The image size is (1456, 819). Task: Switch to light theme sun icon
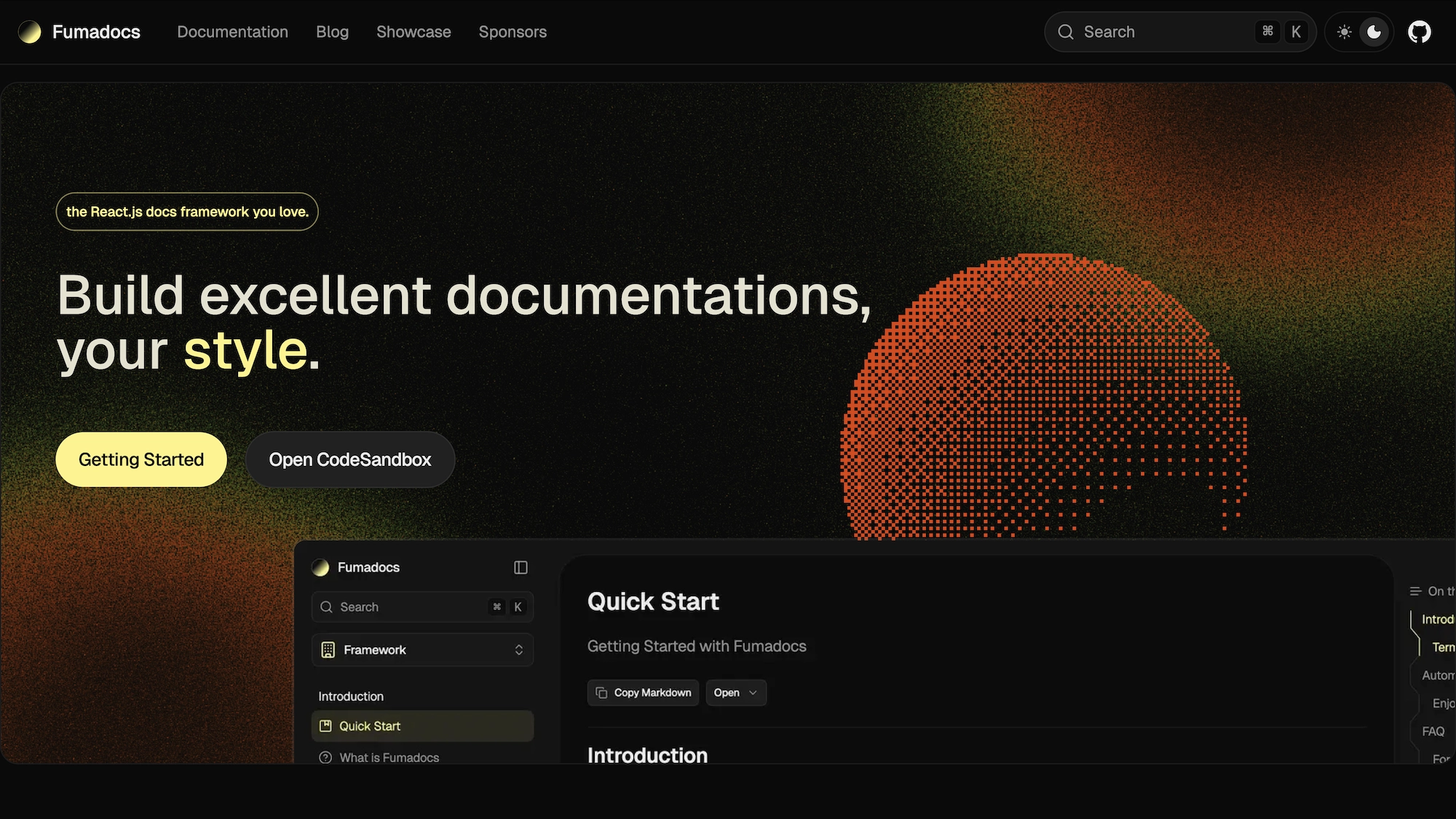click(x=1344, y=32)
